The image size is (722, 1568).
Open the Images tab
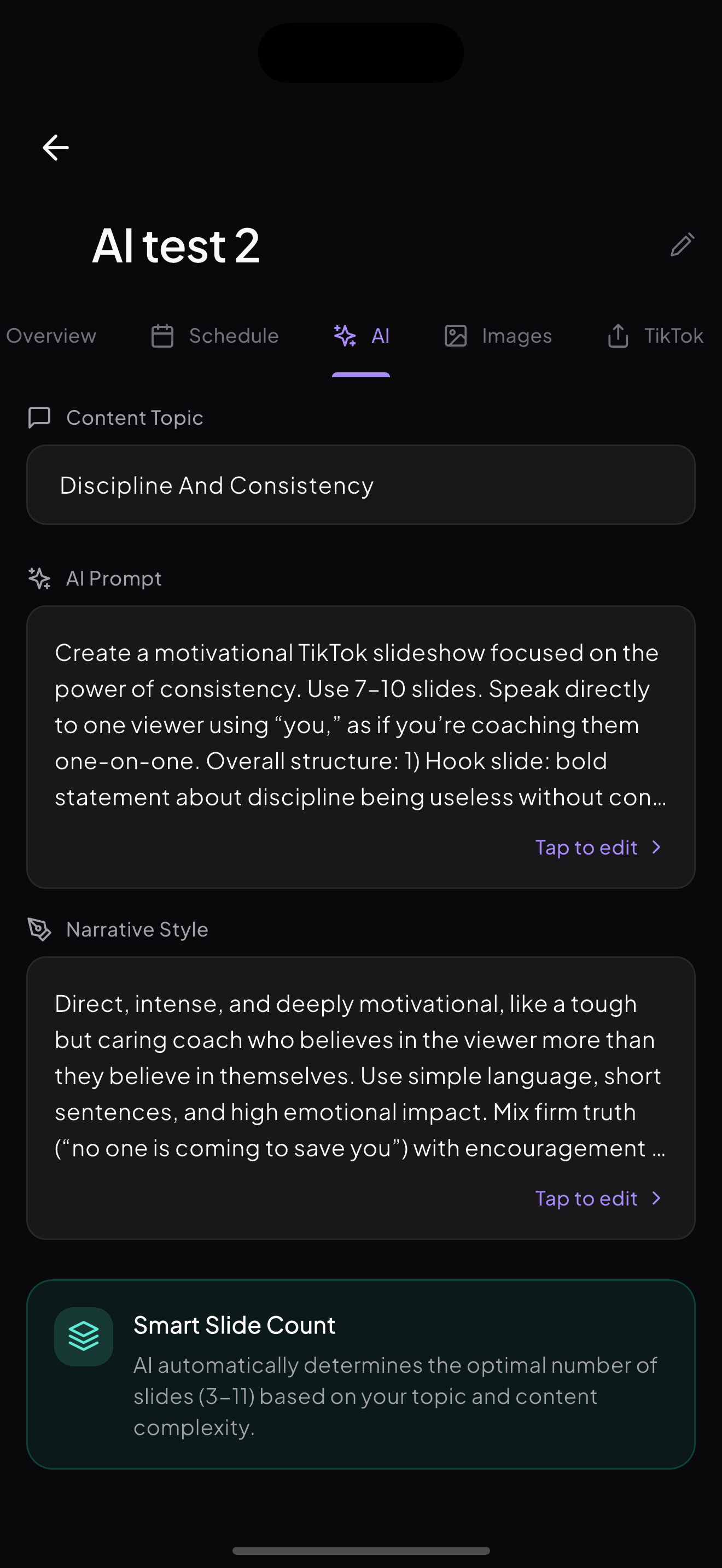click(497, 335)
